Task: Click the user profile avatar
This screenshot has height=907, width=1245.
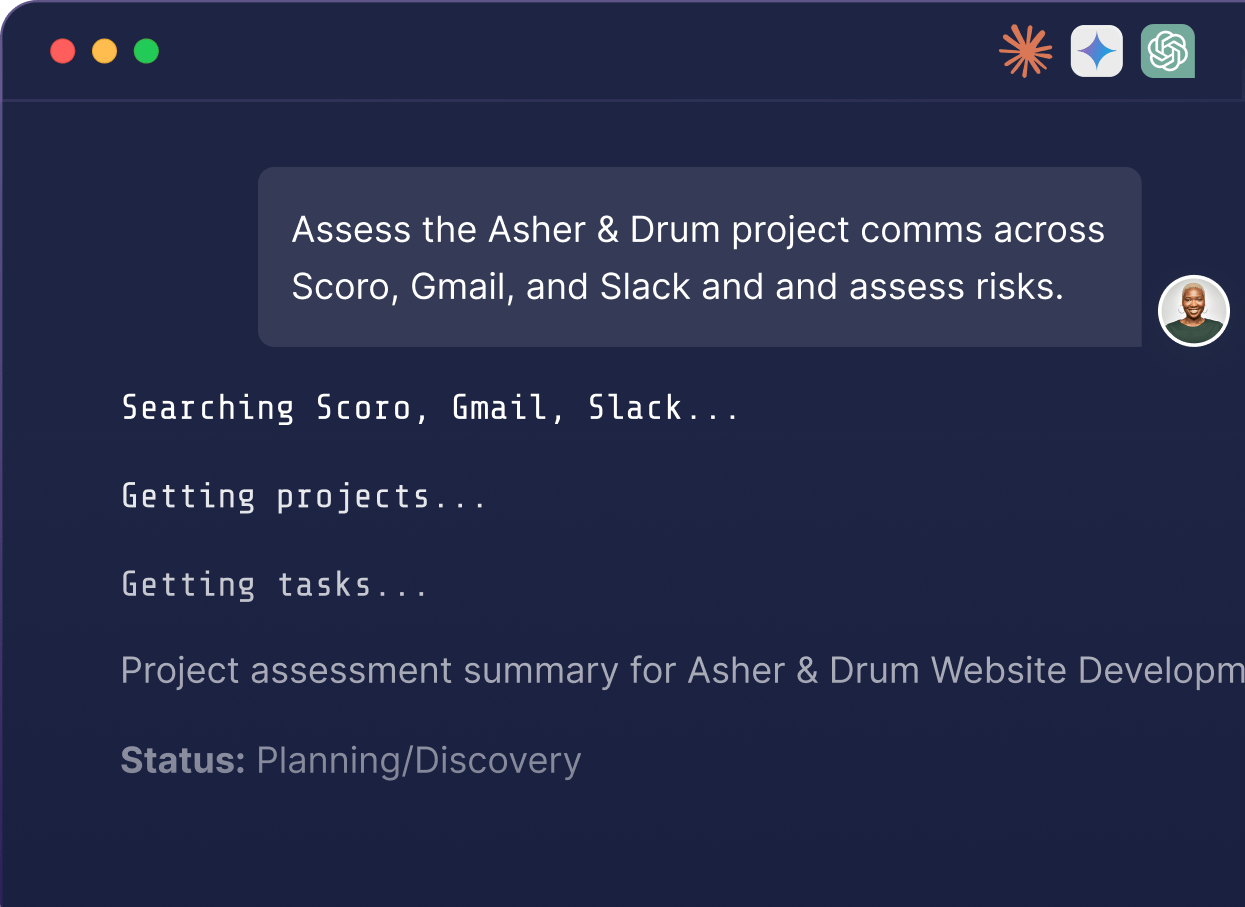Action: [x=1193, y=311]
